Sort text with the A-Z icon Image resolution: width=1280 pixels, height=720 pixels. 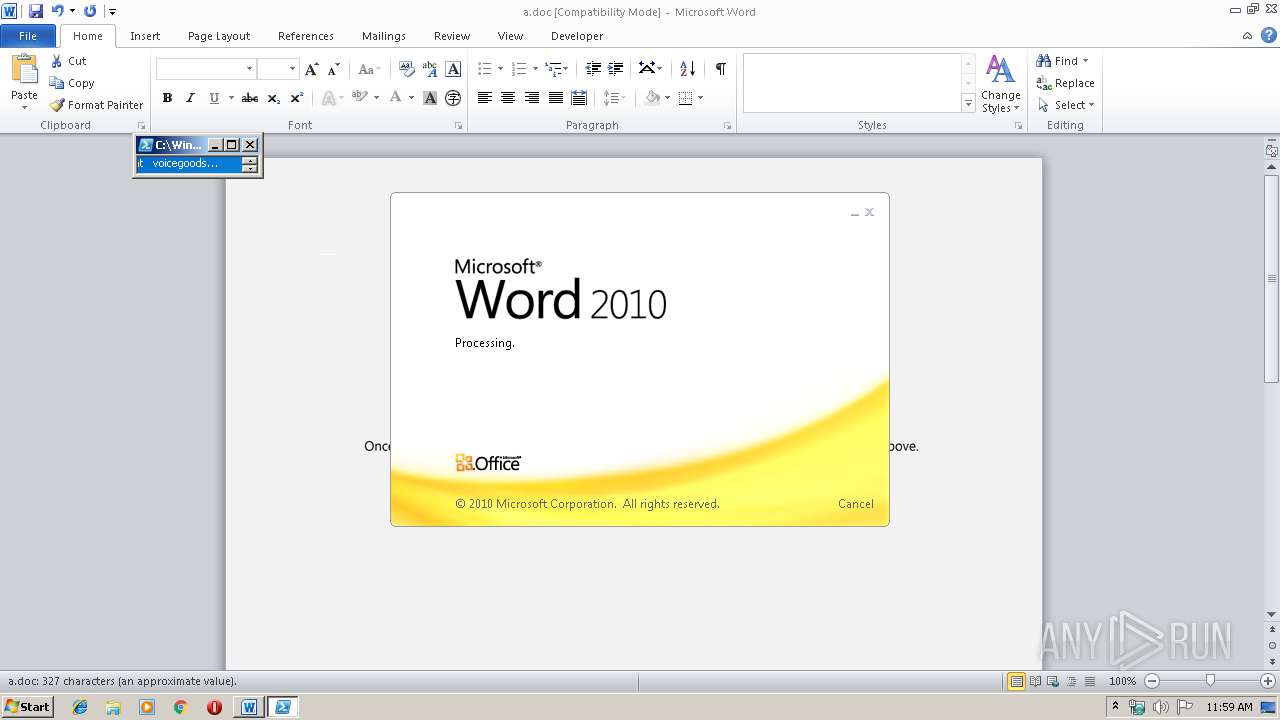pos(687,69)
